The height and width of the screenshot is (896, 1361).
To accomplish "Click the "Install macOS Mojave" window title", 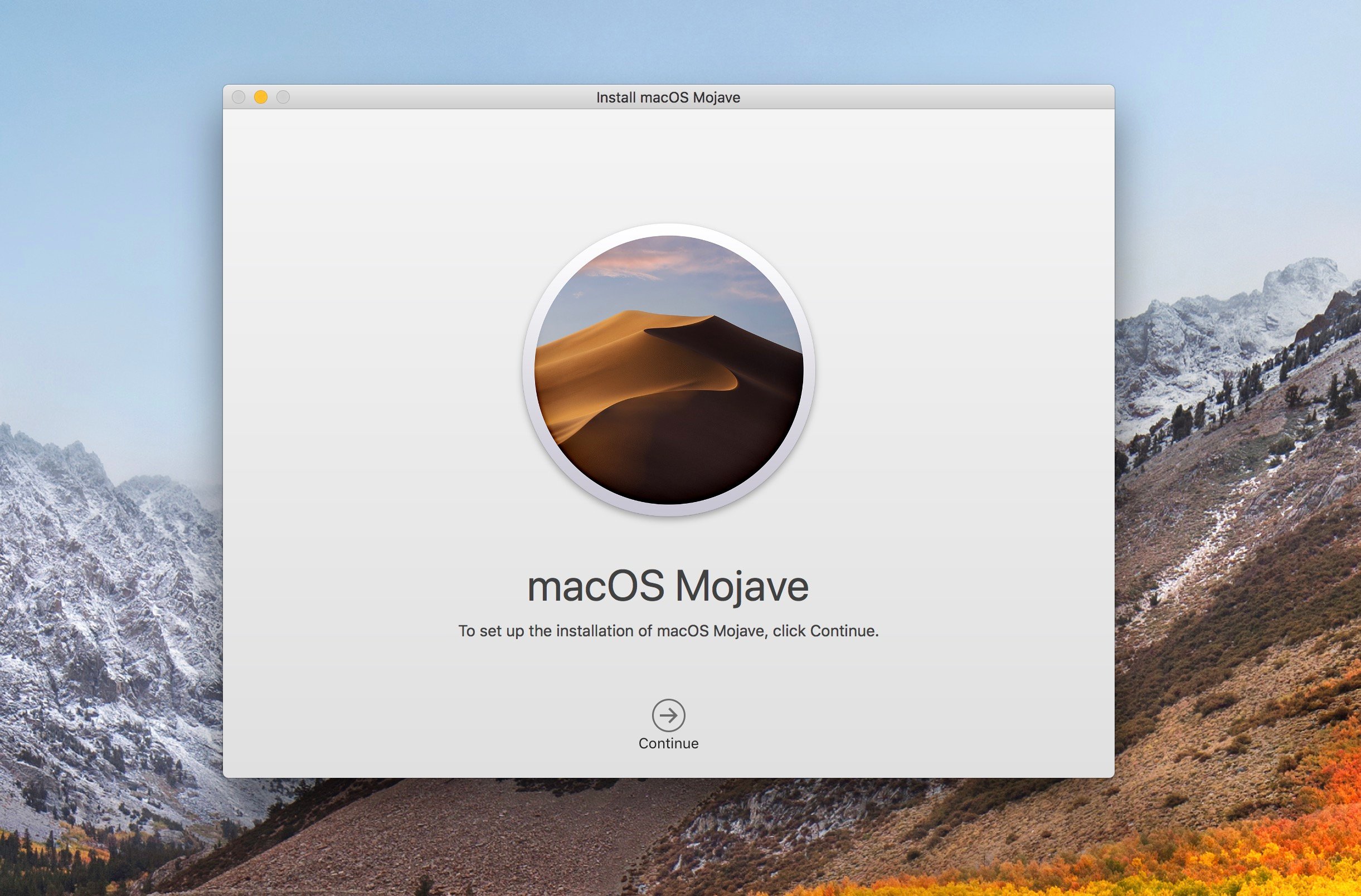I will point(668,98).
